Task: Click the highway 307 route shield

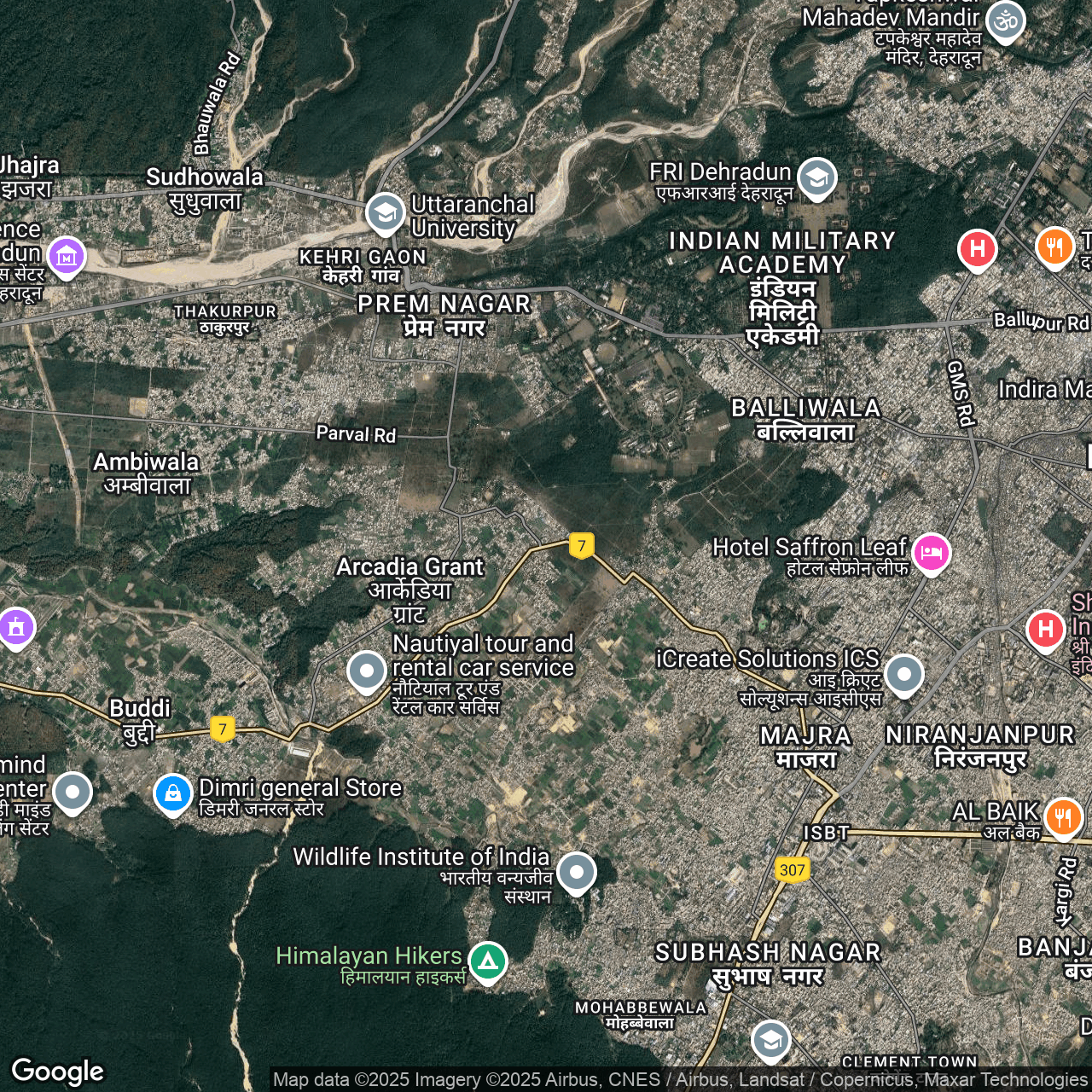Action: click(792, 869)
